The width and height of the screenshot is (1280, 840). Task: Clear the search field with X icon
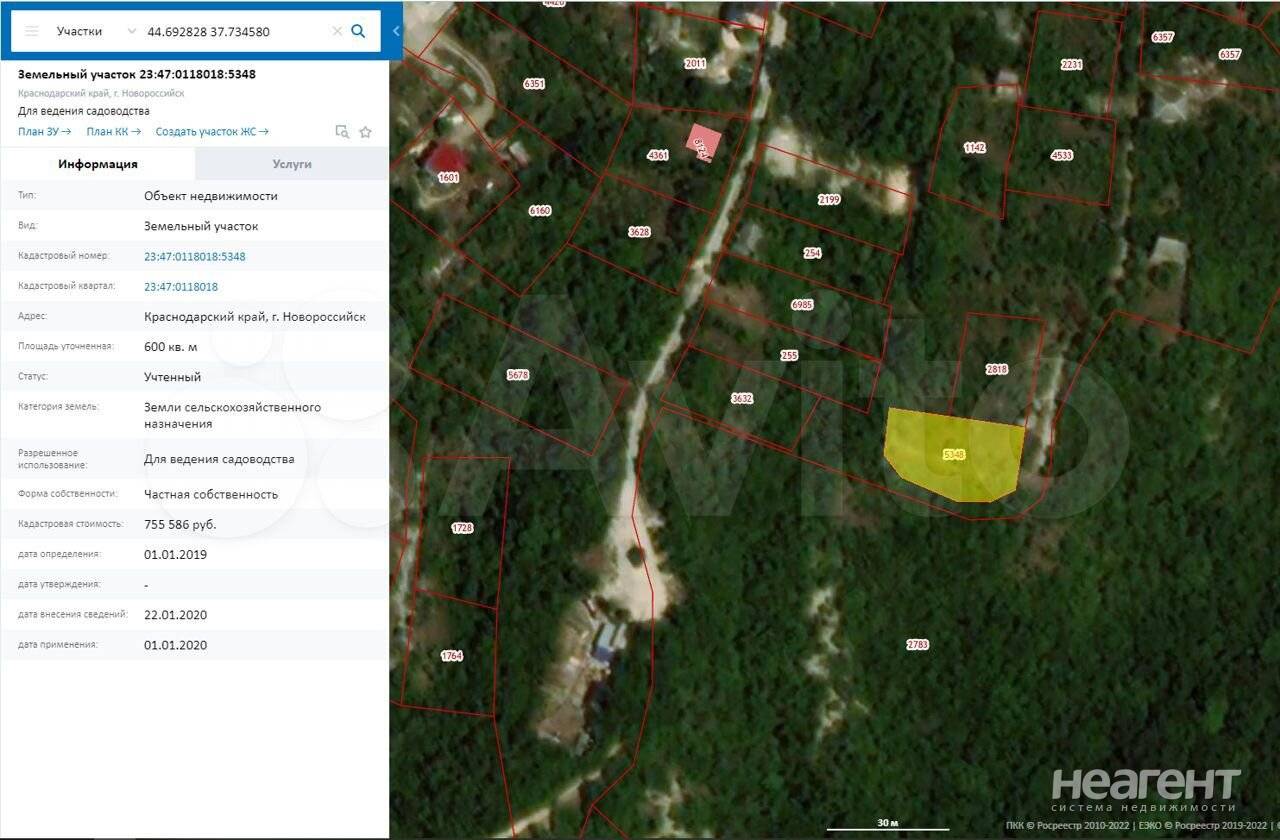click(337, 31)
